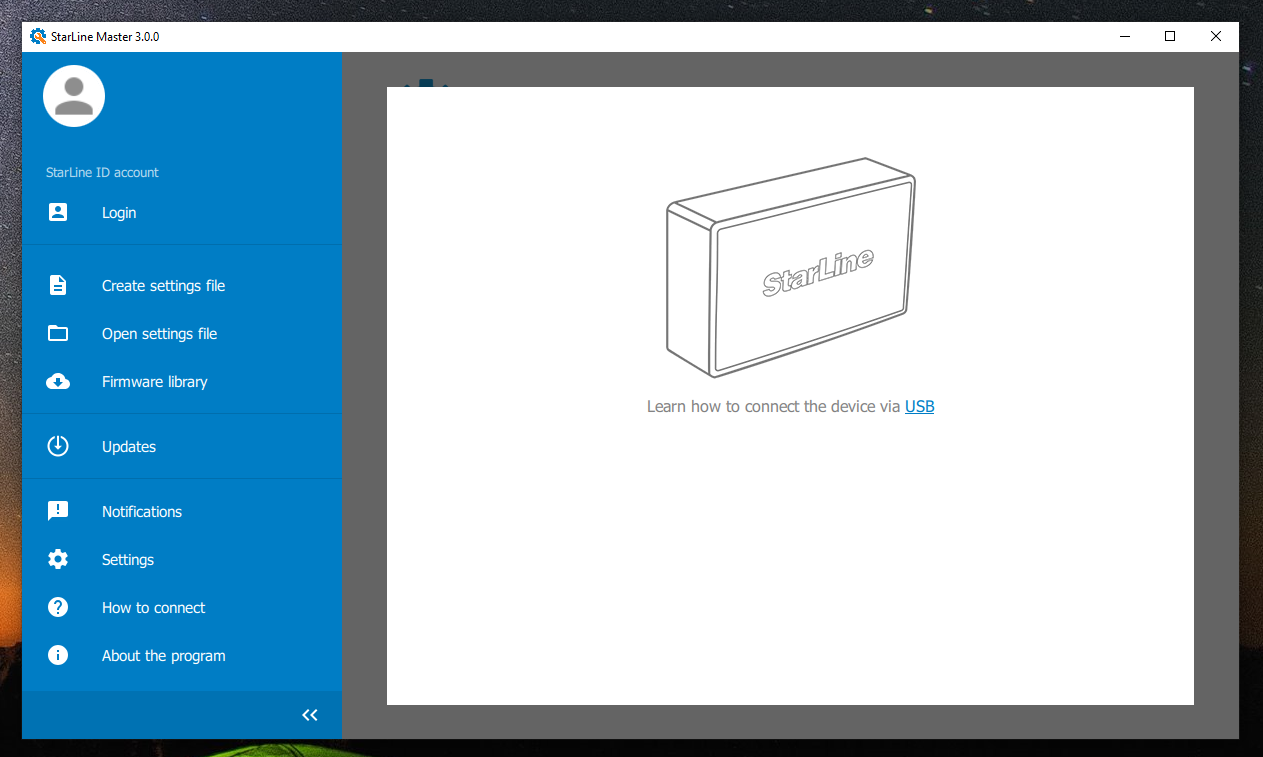Open How to connect help

click(182, 608)
